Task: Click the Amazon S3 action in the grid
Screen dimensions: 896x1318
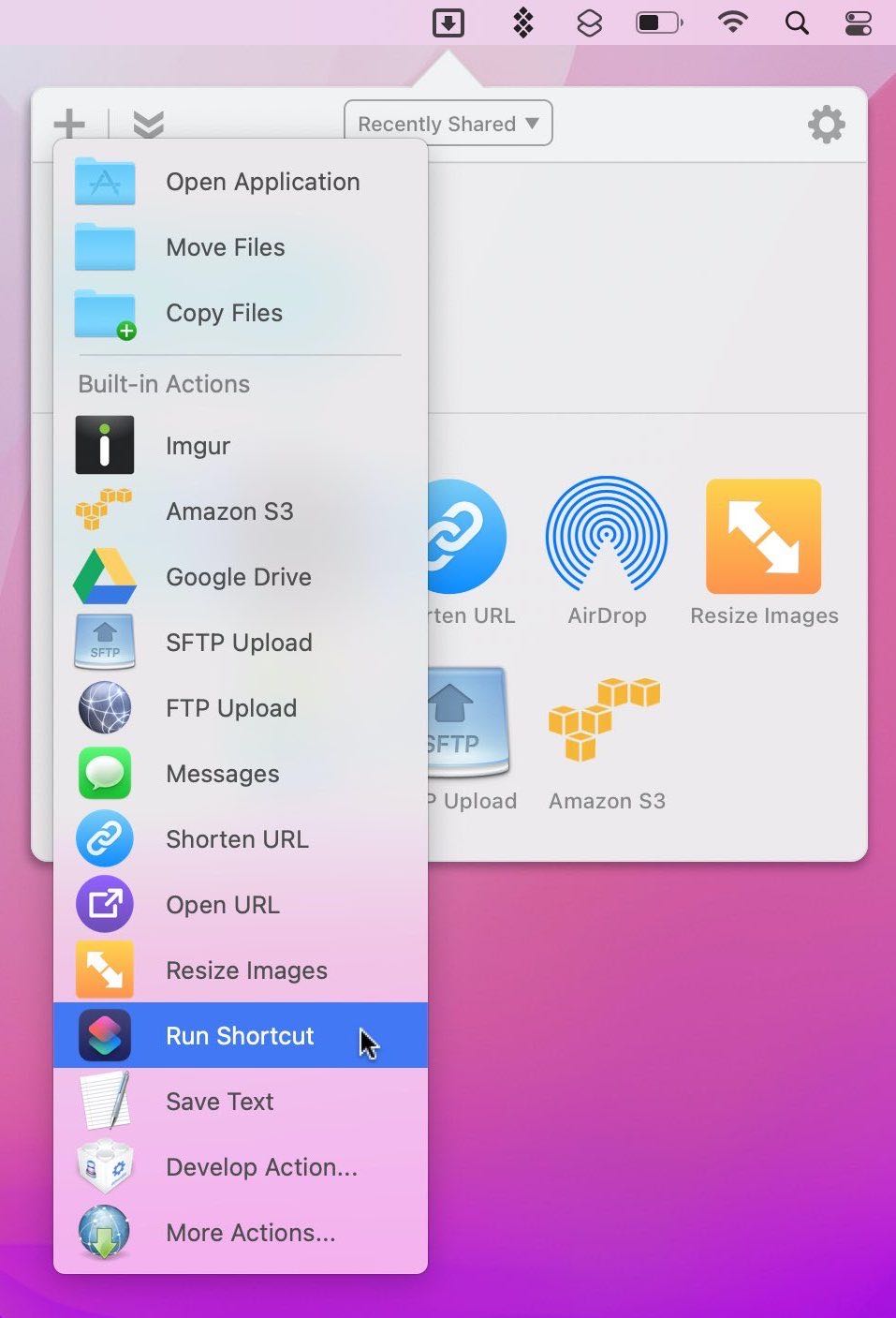Action: (605, 719)
